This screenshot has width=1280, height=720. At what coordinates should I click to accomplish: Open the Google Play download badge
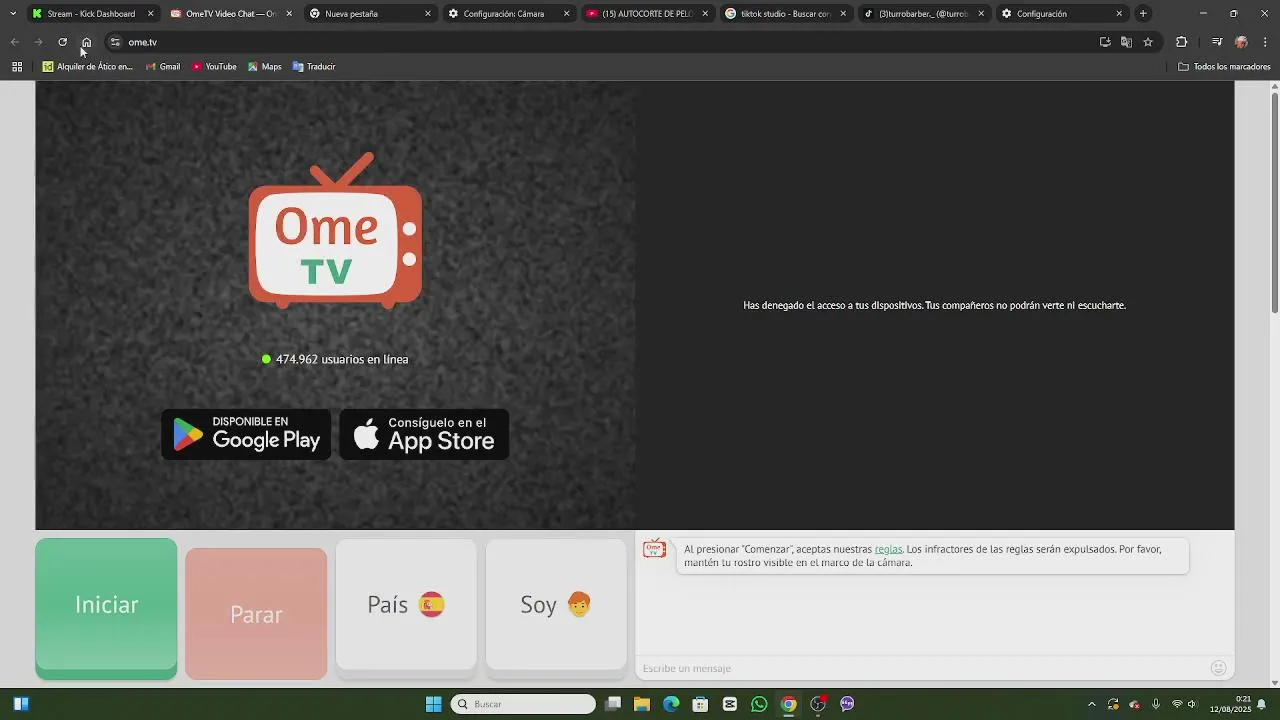pyautogui.click(x=246, y=434)
